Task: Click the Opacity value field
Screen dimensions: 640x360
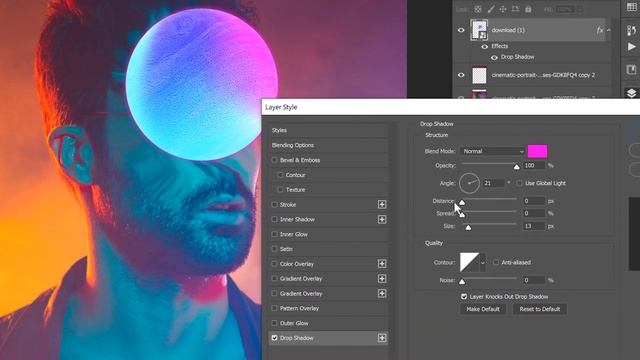Action: (534, 165)
